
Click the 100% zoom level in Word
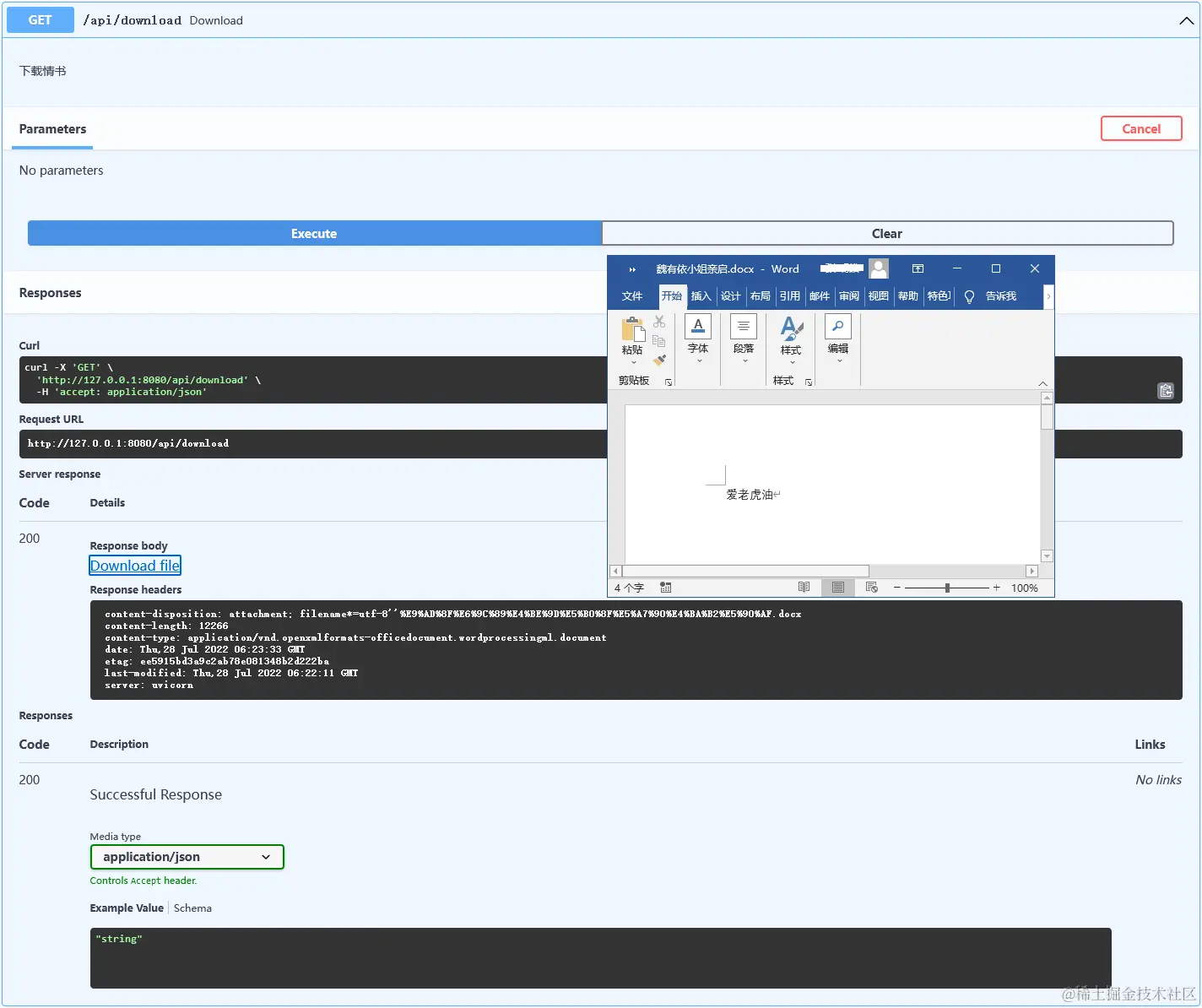[x=1025, y=588]
